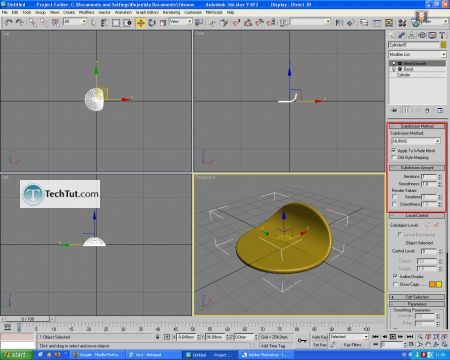Click the object color swatch beside Cylinder01
Image resolution: width=450 pixels, height=360 pixels.
point(443,45)
